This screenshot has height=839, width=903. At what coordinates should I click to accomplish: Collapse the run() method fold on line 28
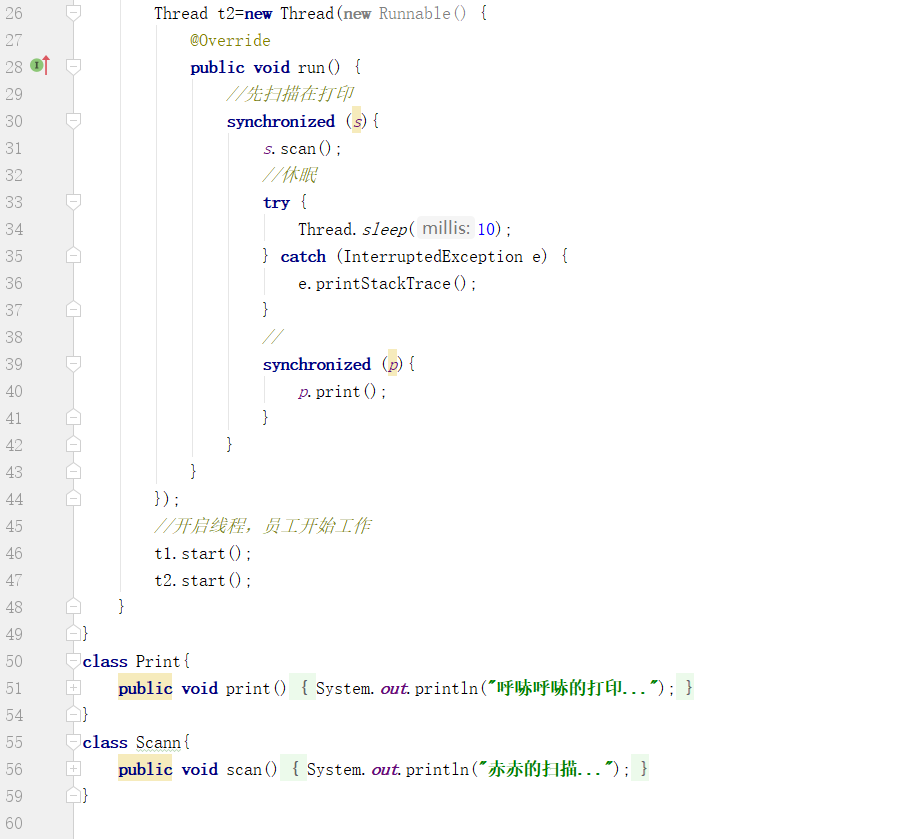point(73,67)
